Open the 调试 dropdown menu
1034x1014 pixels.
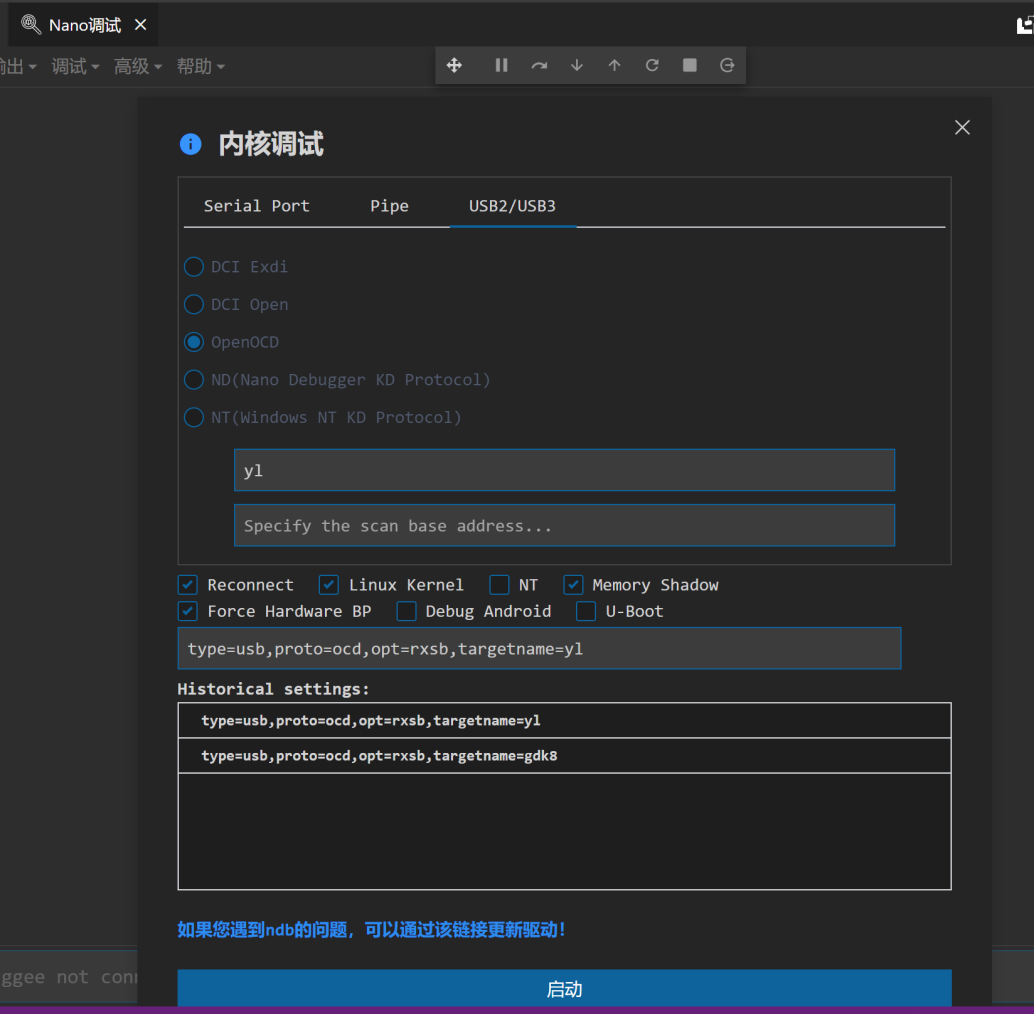pyautogui.click(x=75, y=66)
